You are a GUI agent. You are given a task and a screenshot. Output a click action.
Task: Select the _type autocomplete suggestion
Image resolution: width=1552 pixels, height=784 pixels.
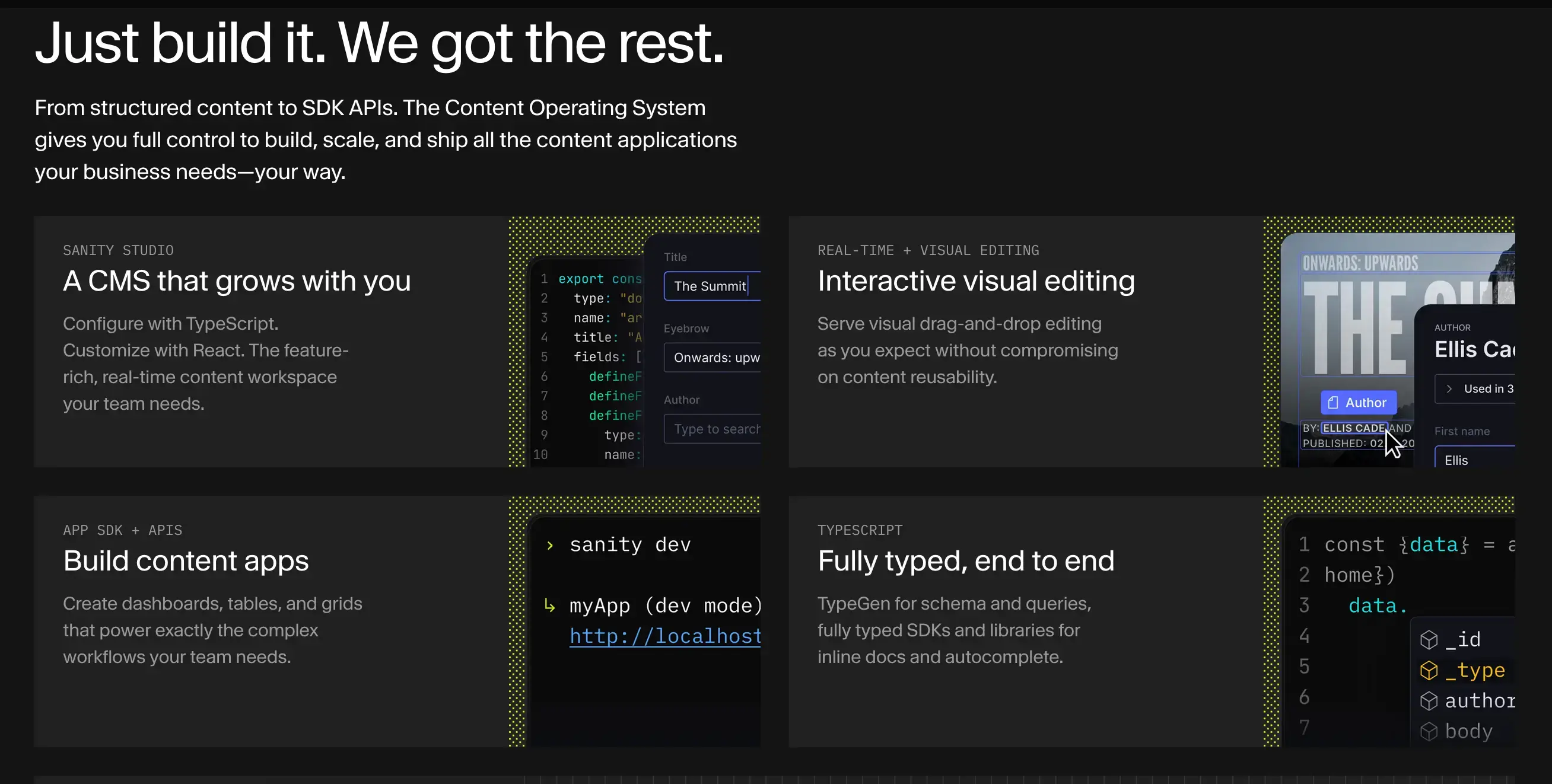1475,670
